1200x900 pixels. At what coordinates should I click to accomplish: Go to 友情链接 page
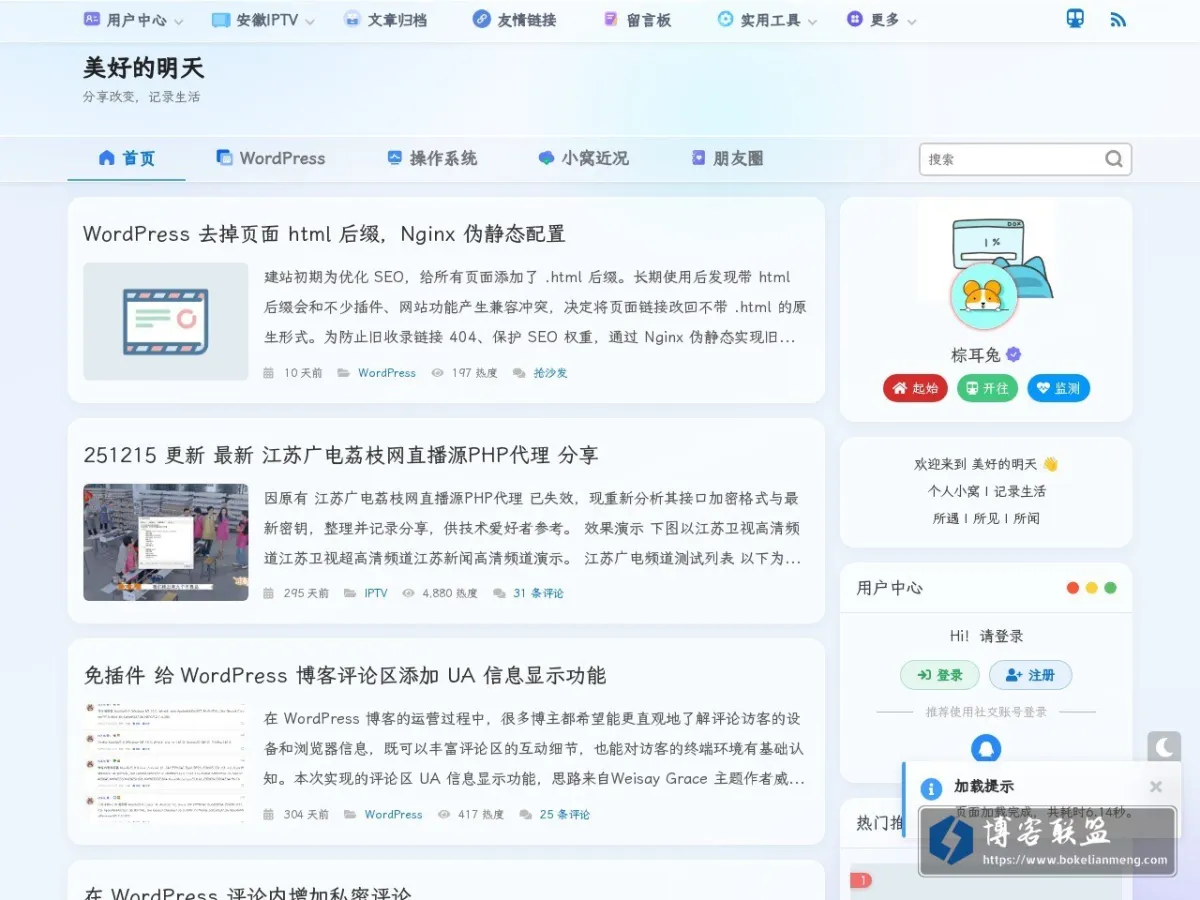(515, 20)
